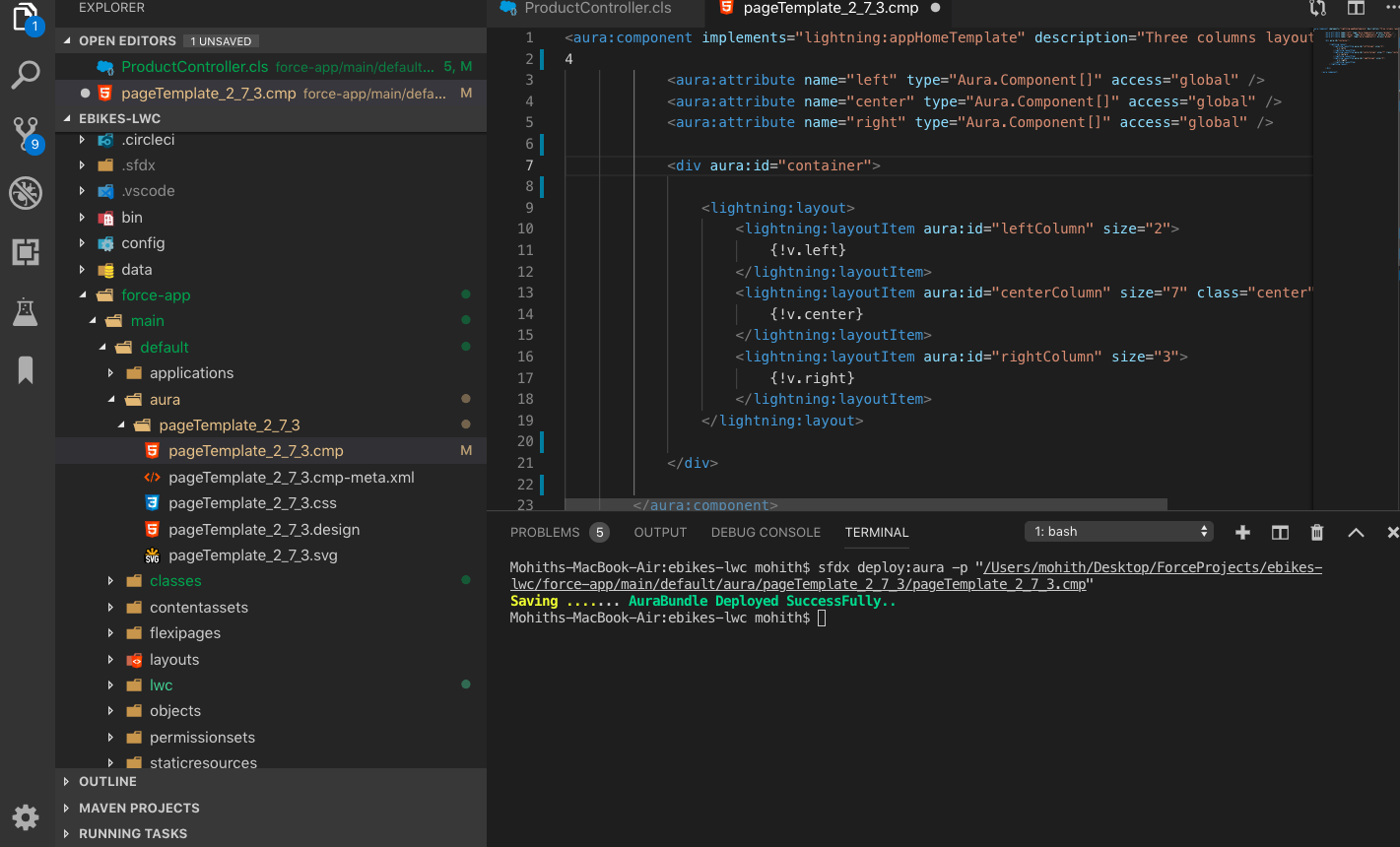The width and height of the screenshot is (1400, 847).
Task: Expand the layouts folder
Action: point(111,660)
